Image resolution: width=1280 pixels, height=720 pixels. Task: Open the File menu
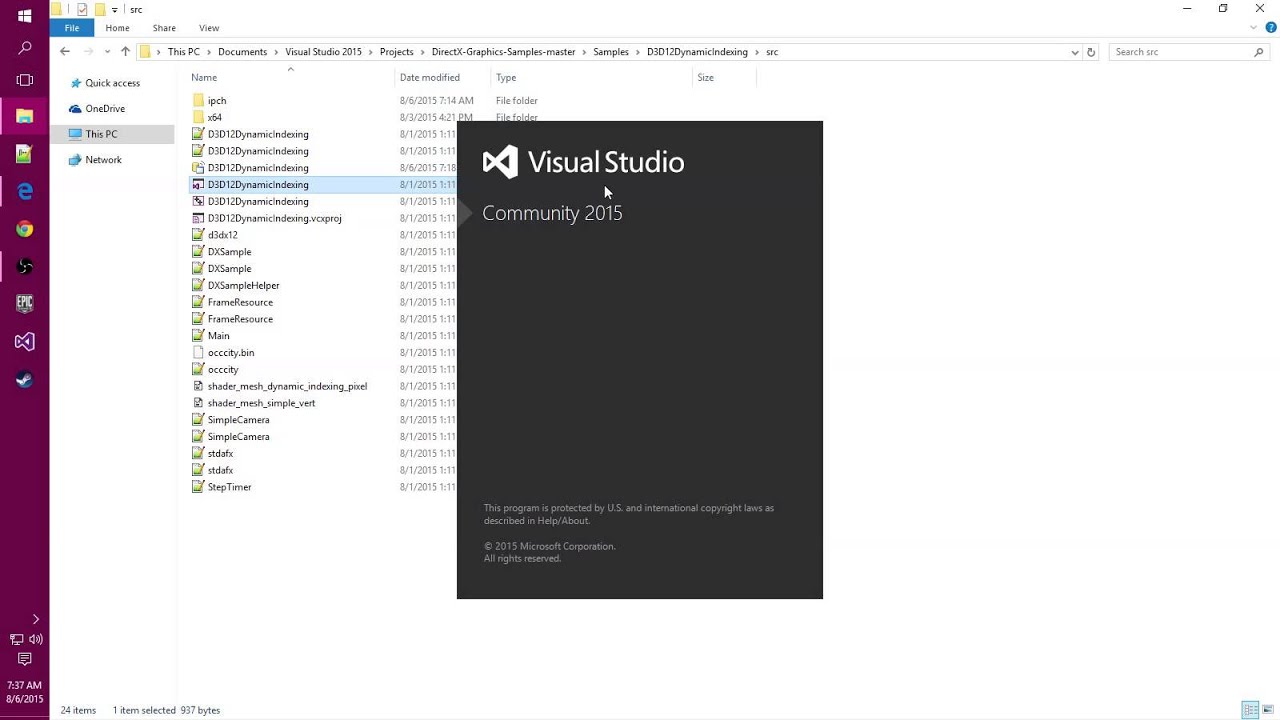pyautogui.click(x=72, y=28)
